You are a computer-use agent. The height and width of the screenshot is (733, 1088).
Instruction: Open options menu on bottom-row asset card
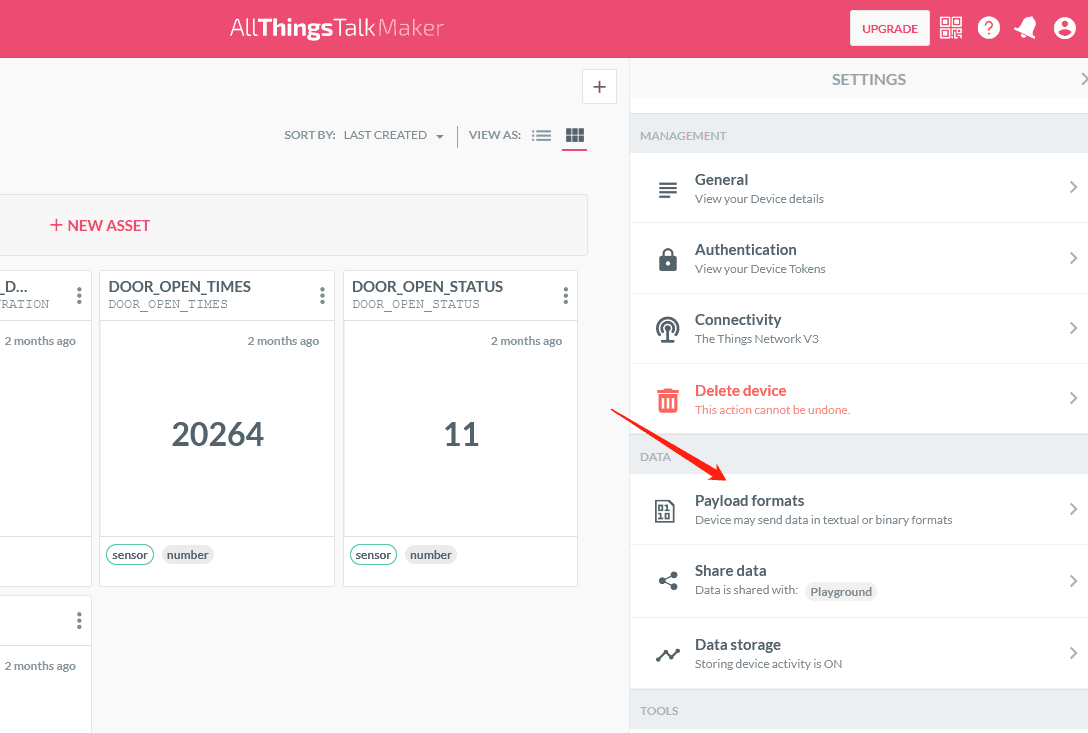click(x=79, y=621)
